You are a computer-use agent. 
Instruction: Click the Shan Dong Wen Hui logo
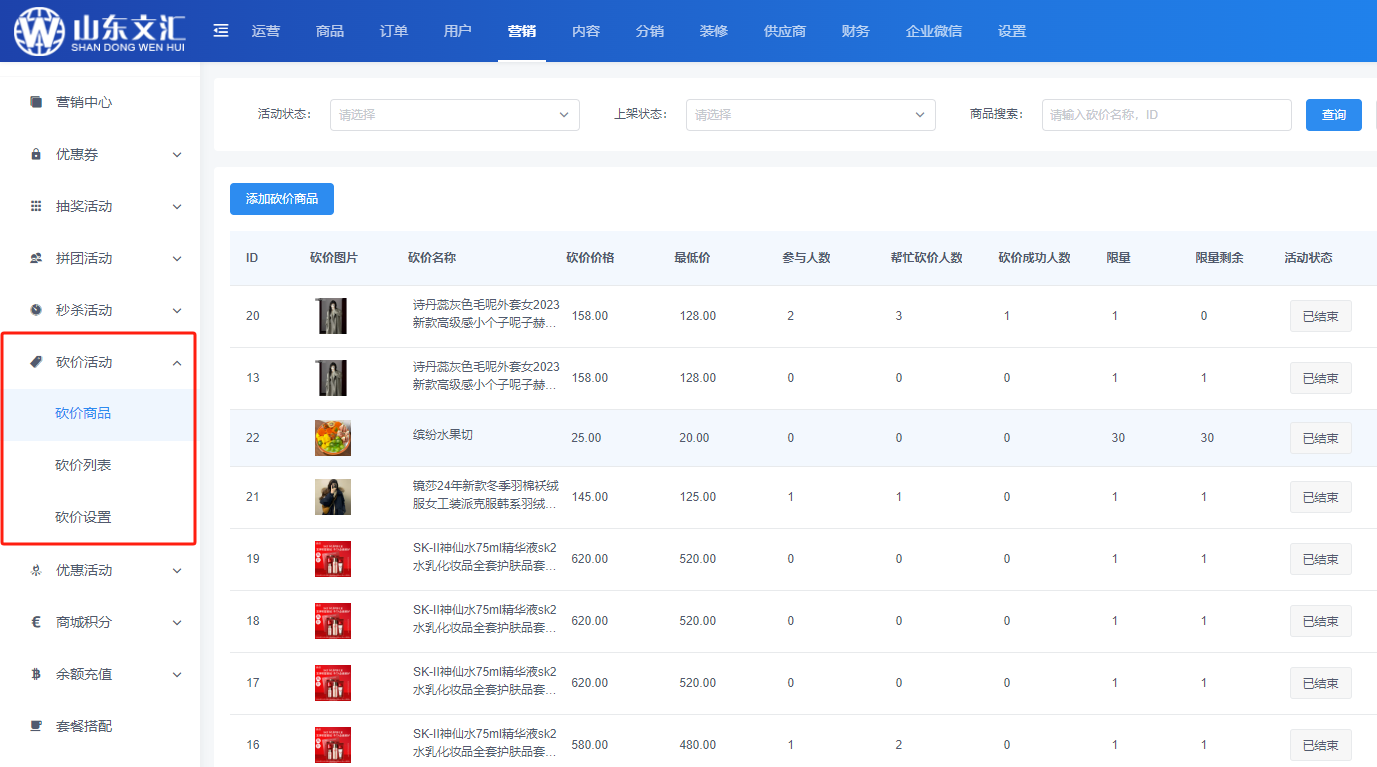coord(99,31)
